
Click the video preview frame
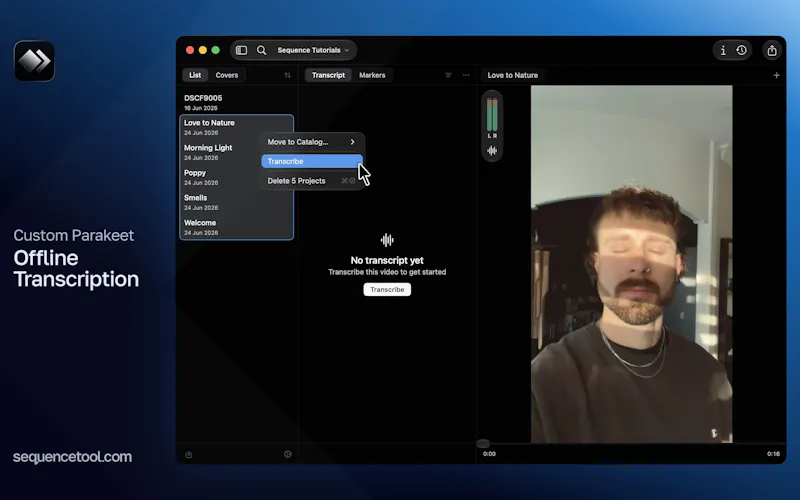point(632,264)
